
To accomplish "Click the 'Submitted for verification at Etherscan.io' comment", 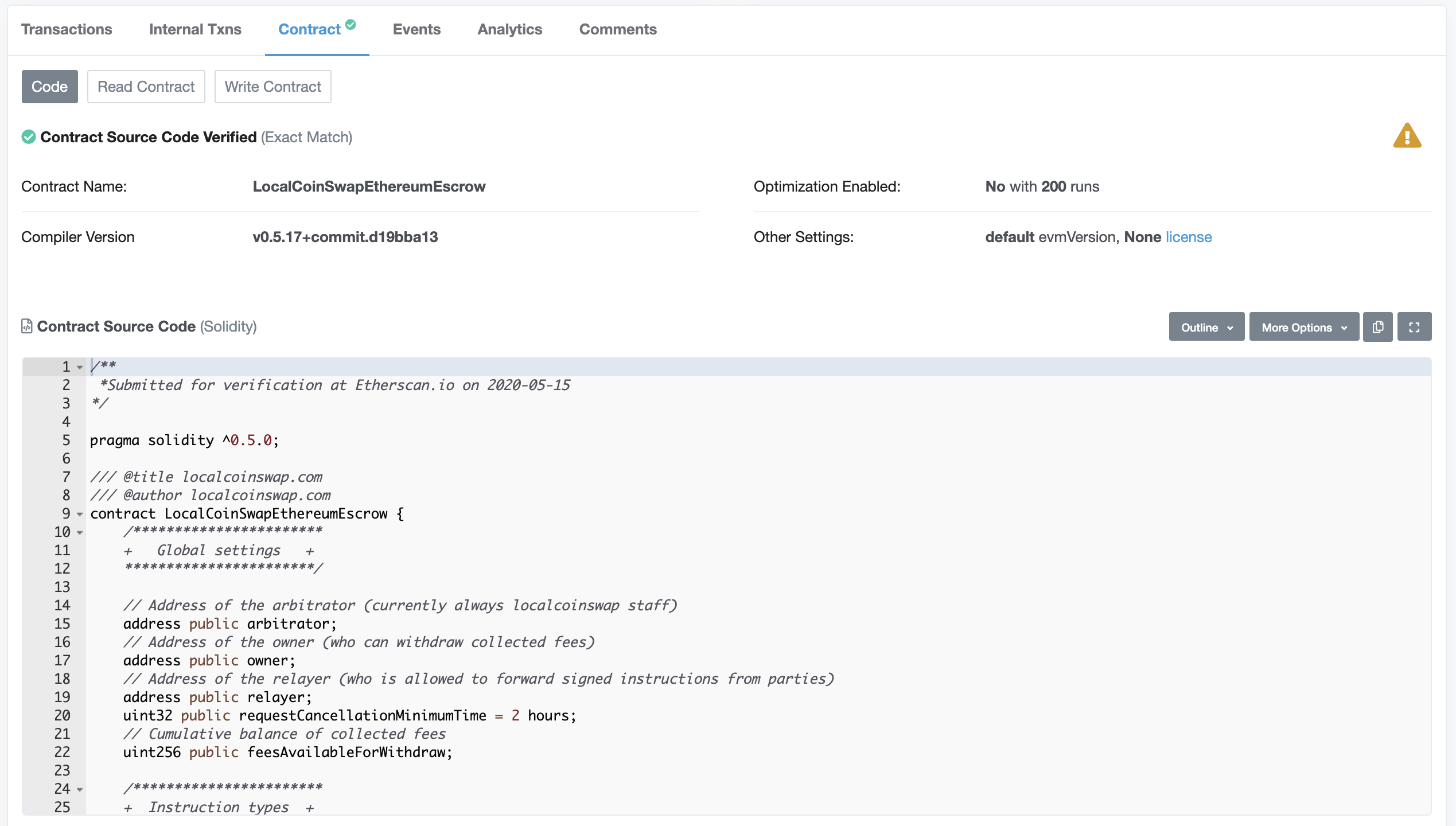I will [x=335, y=385].
